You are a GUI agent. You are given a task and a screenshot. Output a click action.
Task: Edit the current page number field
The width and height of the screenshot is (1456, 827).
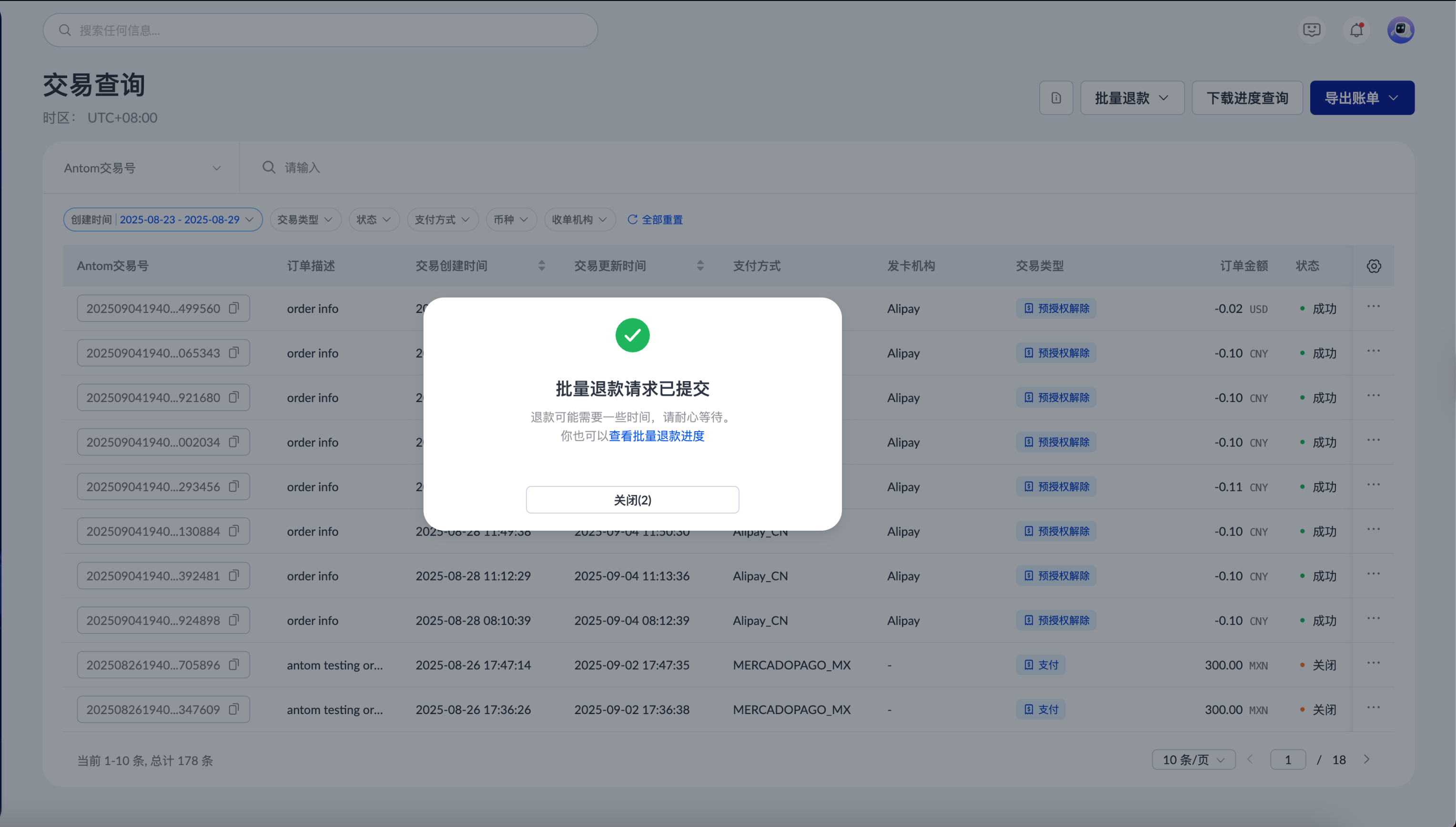point(1288,760)
